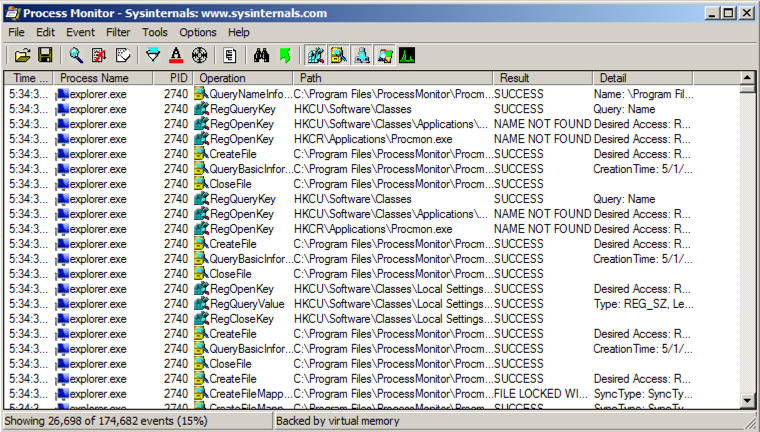Viewport: 760px width, 432px height.
Task: Click the Time column header
Action: coord(29,78)
